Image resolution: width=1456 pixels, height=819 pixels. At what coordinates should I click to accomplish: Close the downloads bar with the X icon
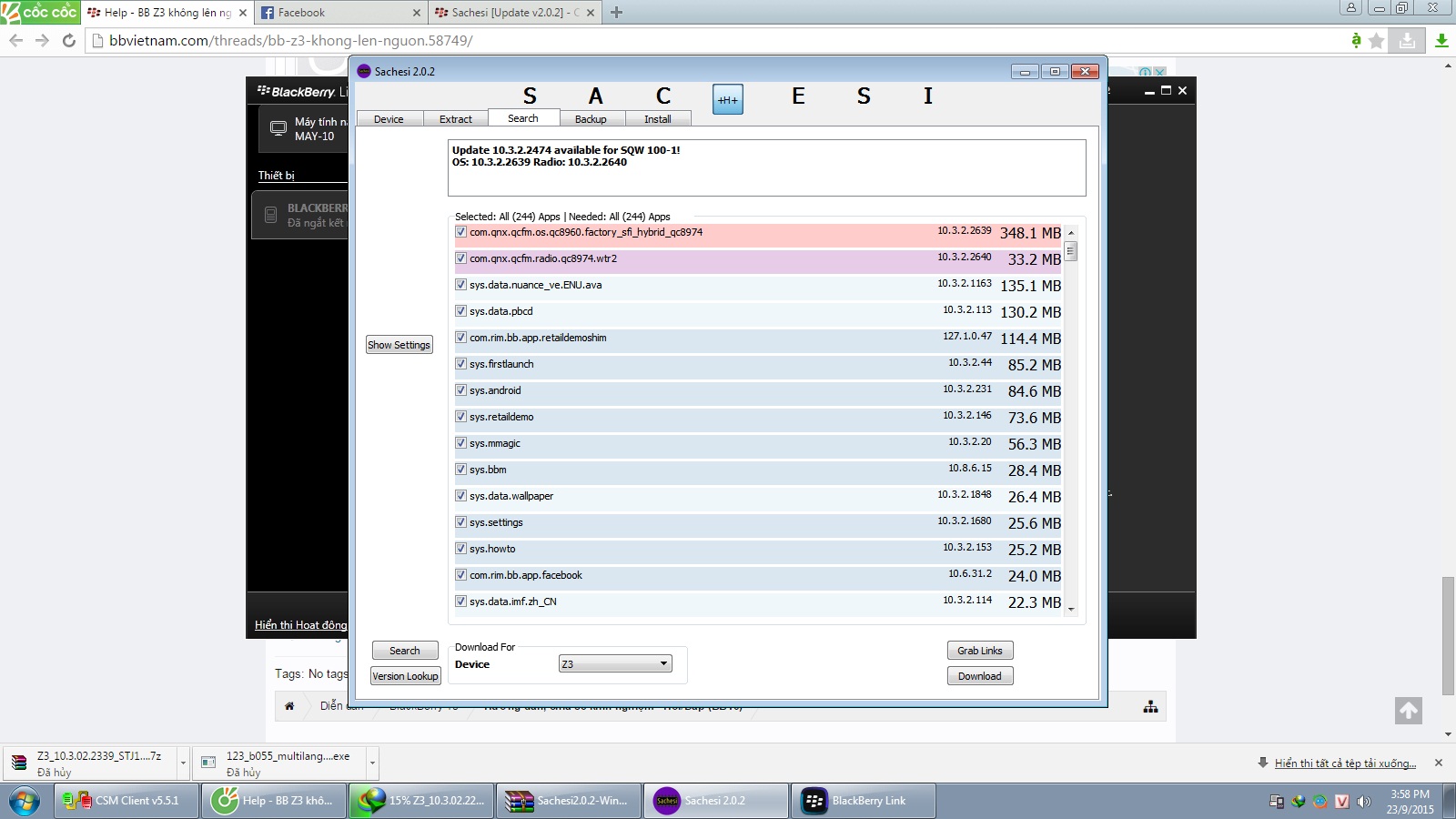pos(1439,763)
